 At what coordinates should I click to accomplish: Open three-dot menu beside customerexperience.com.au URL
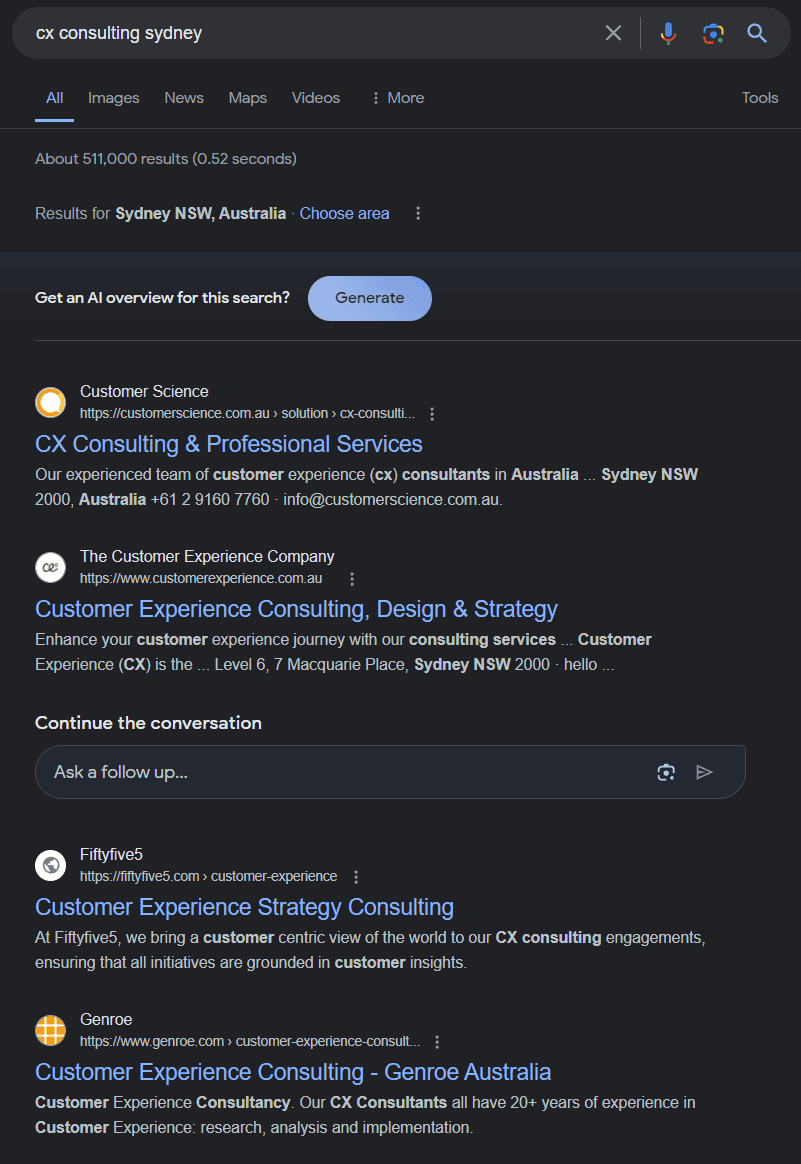click(x=352, y=579)
